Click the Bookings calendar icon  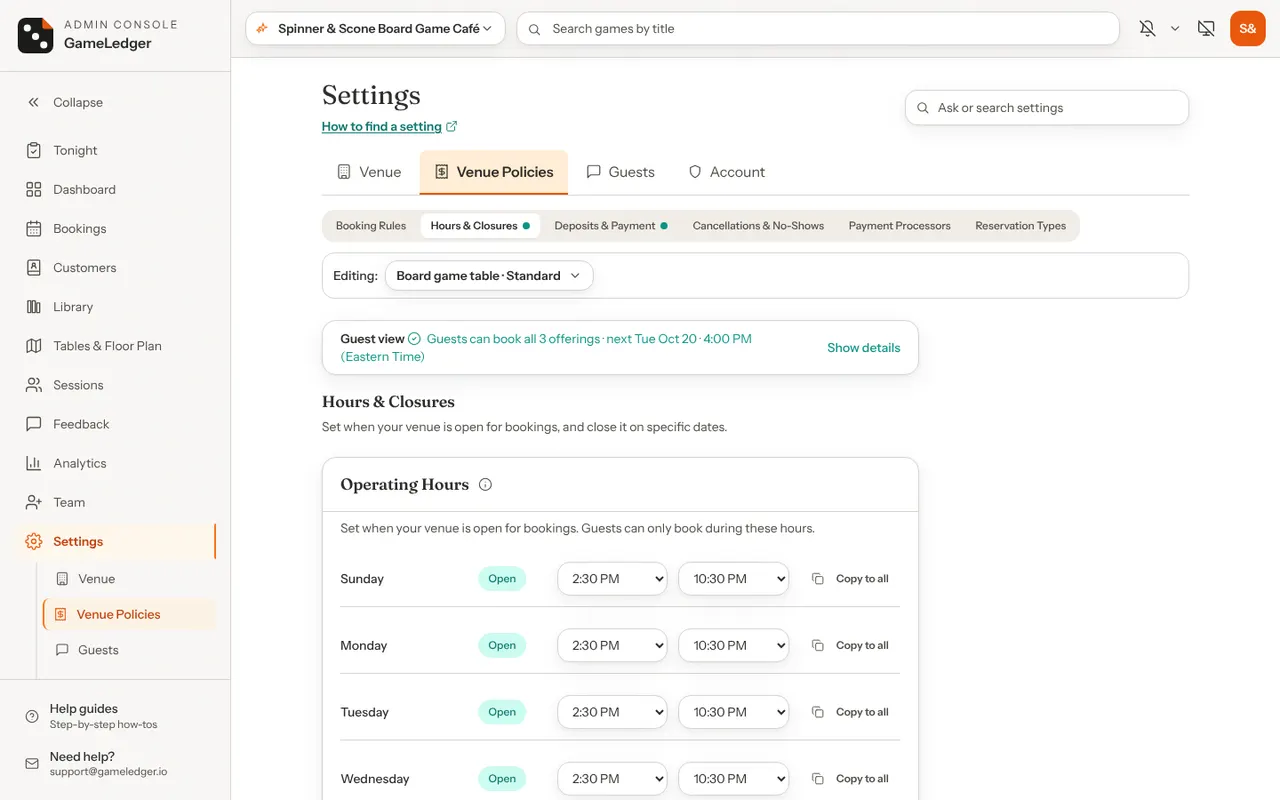tap(34, 228)
